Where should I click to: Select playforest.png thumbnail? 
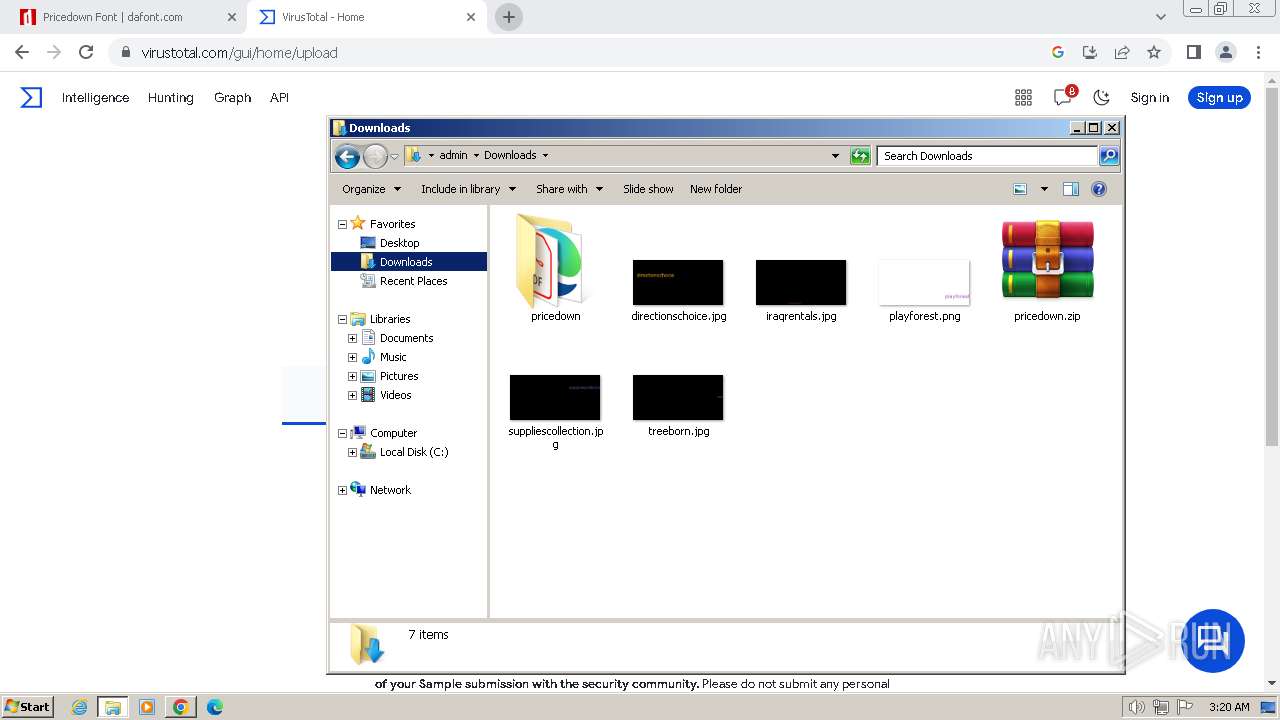924,282
